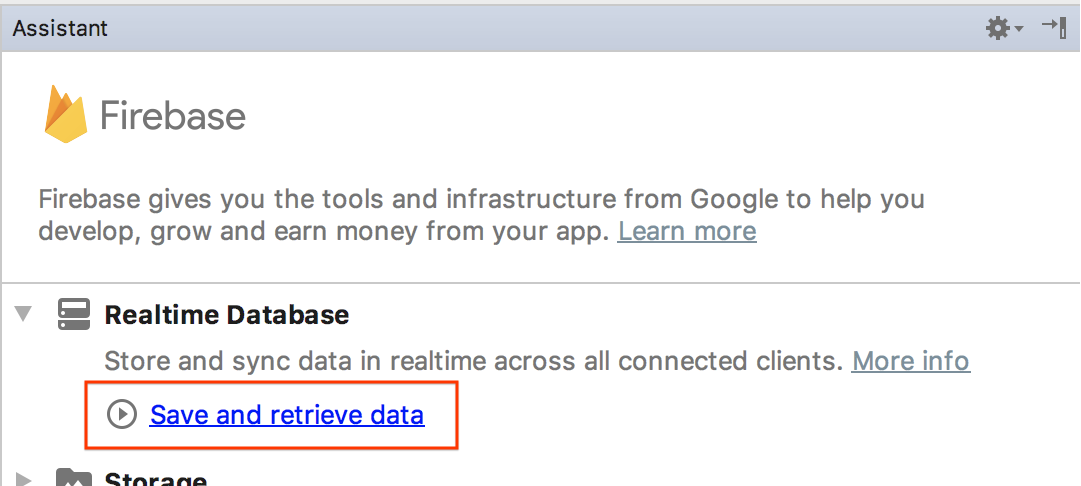
Task: Click the divider line above Realtime Database
Action: click(x=540, y=283)
